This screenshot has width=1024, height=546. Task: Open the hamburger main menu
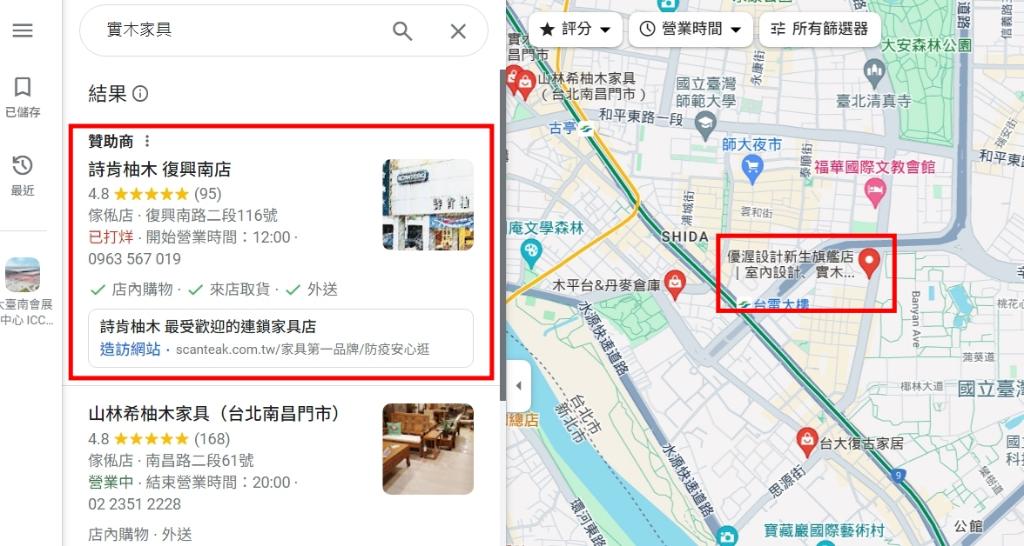[22, 30]
